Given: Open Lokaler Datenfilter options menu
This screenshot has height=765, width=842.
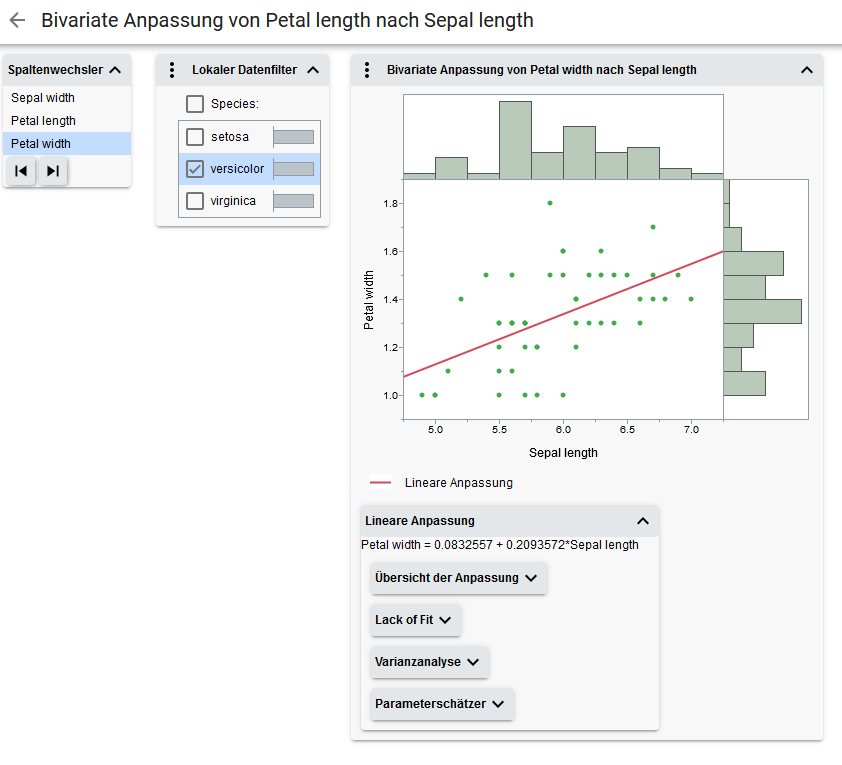Looking at the screenshot, I should click(171, 70).
